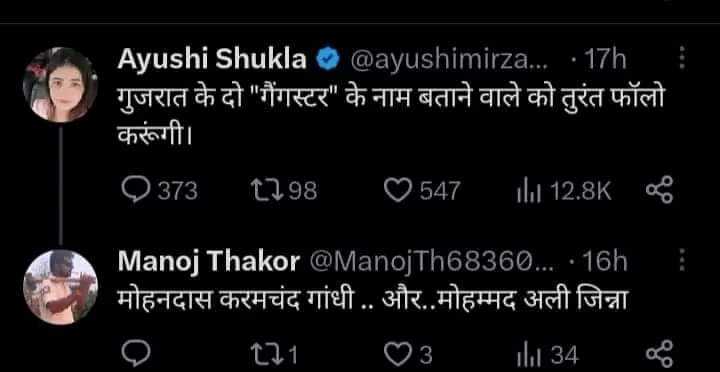Open more options menu on Manoj Thakor's reply

[x=682, y=261]
